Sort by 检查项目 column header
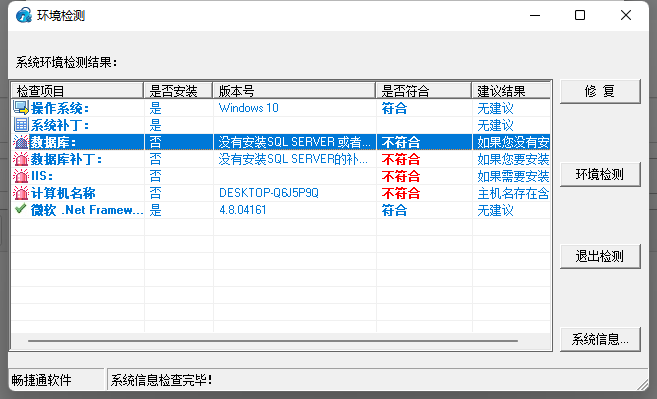 pyautogui.click(x=77, y=91)
